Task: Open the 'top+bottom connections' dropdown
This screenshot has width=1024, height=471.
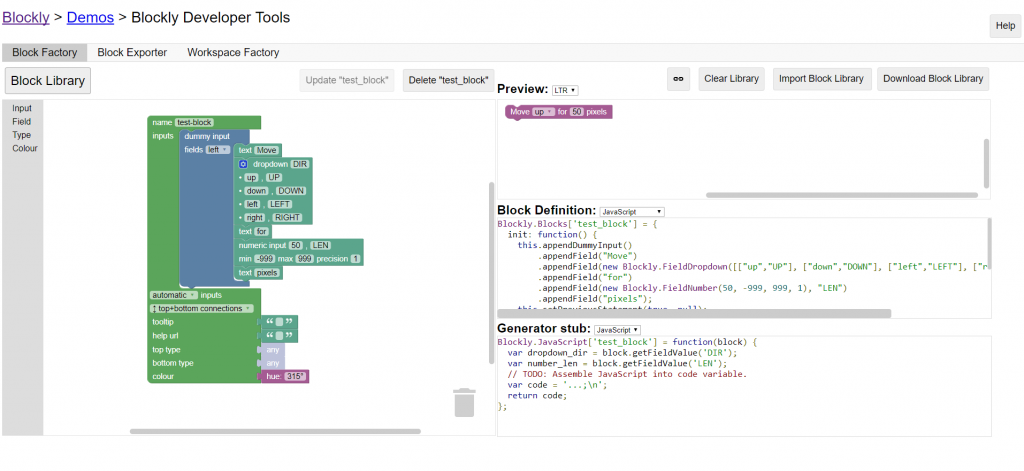Action: click(202, 308)
